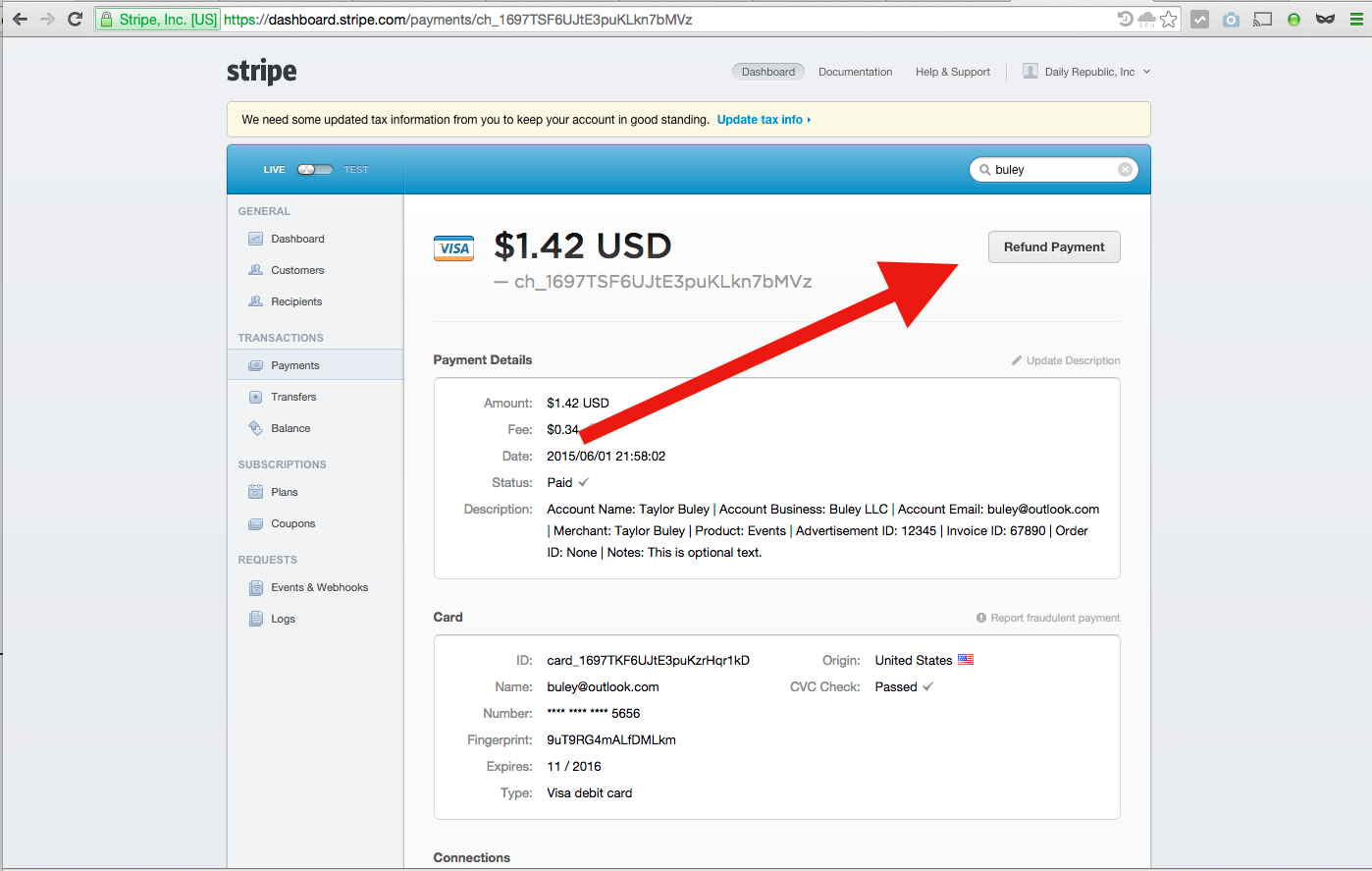This screenshot has width=1372, height=871.
Task: Click Update Description link
Action: click(1072, 360)
